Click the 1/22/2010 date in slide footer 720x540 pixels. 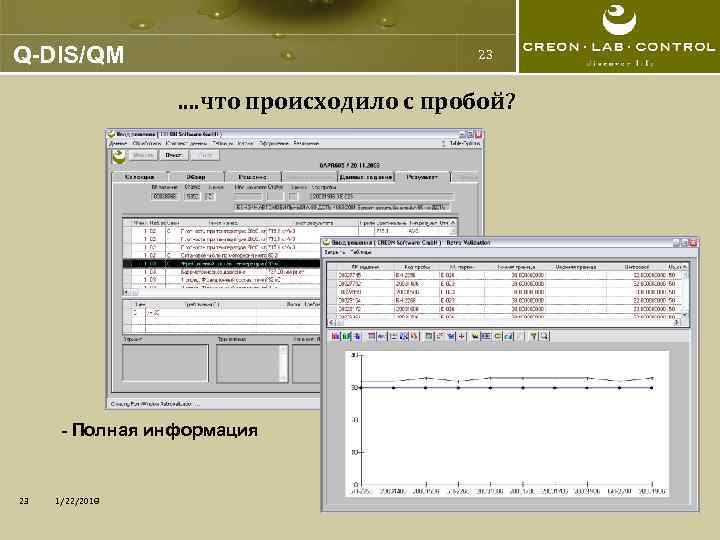coord(77,501)
